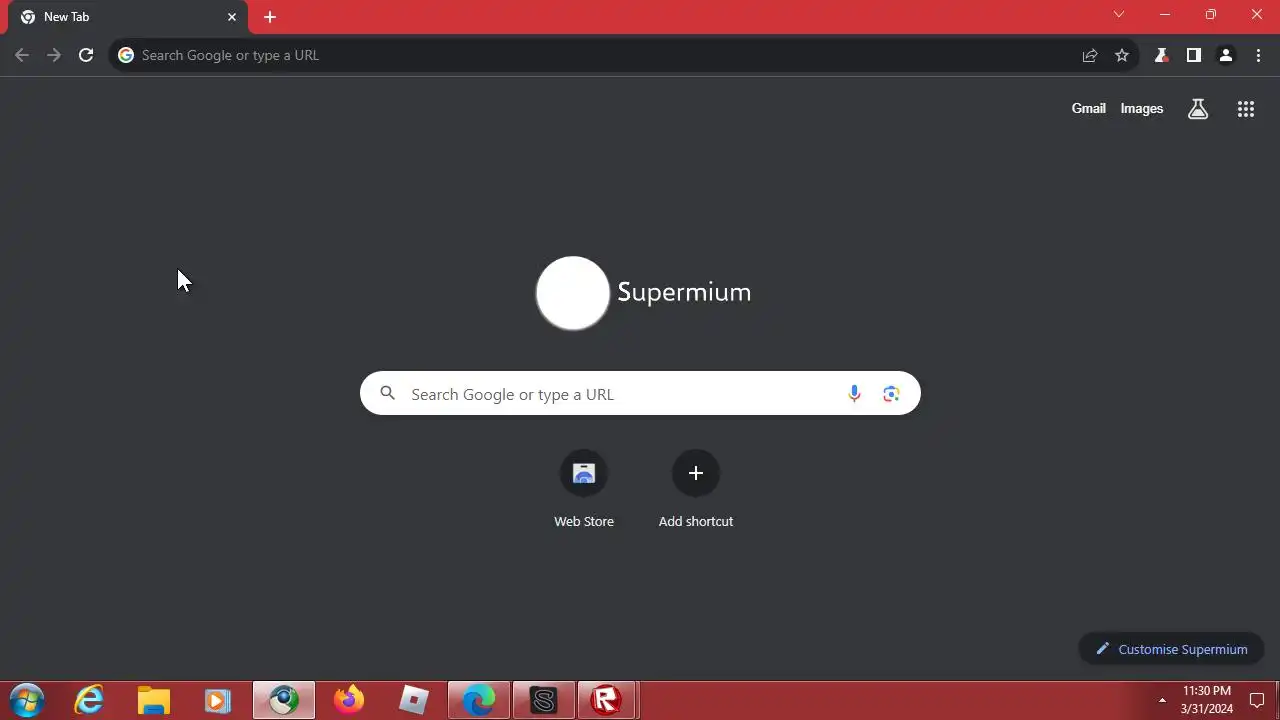This screenshot has width=1280, height=720.
Task: Select the New Tab tab
Action: click(x=127, y=17)
